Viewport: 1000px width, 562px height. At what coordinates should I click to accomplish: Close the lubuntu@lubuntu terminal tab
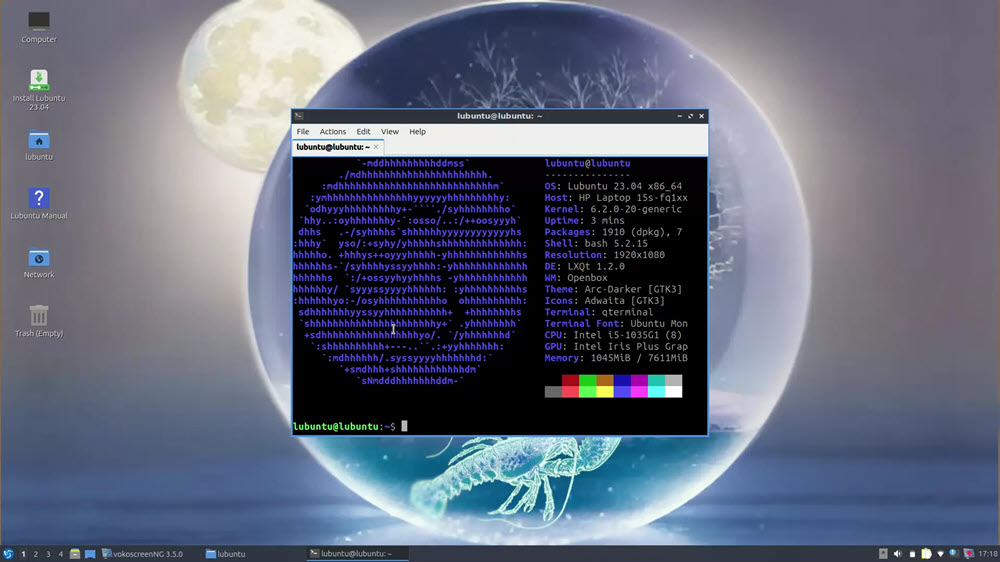[377, 147]
